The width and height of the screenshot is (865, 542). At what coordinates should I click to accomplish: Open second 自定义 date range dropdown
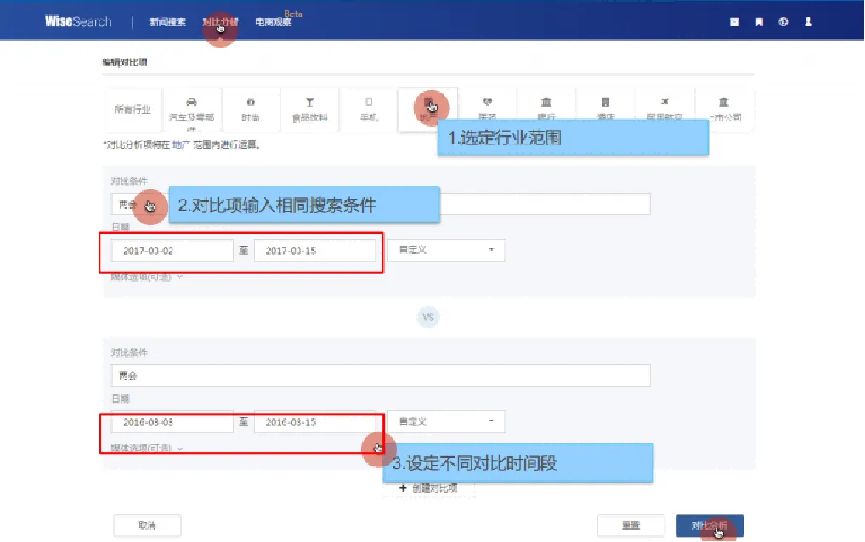click(x=445, y=422)
